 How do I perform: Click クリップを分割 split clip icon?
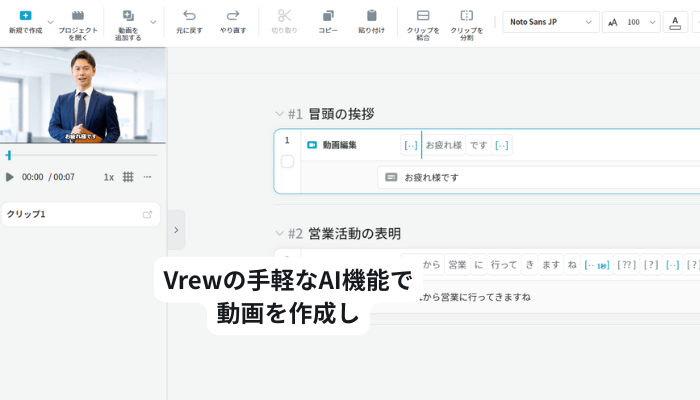point(467,16)
